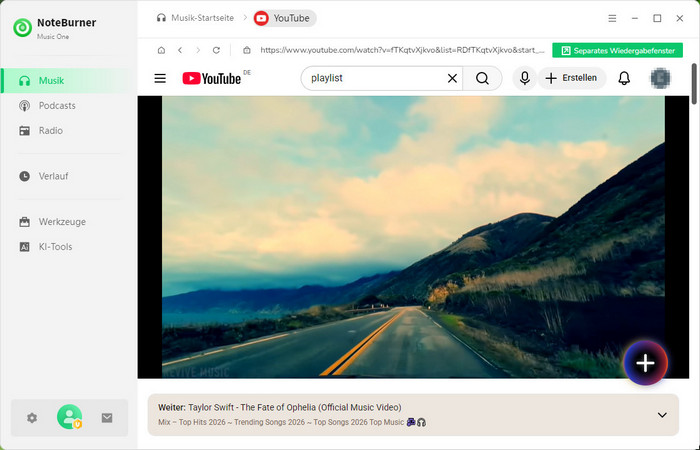Open the user account avatar icon

[69, 417]
